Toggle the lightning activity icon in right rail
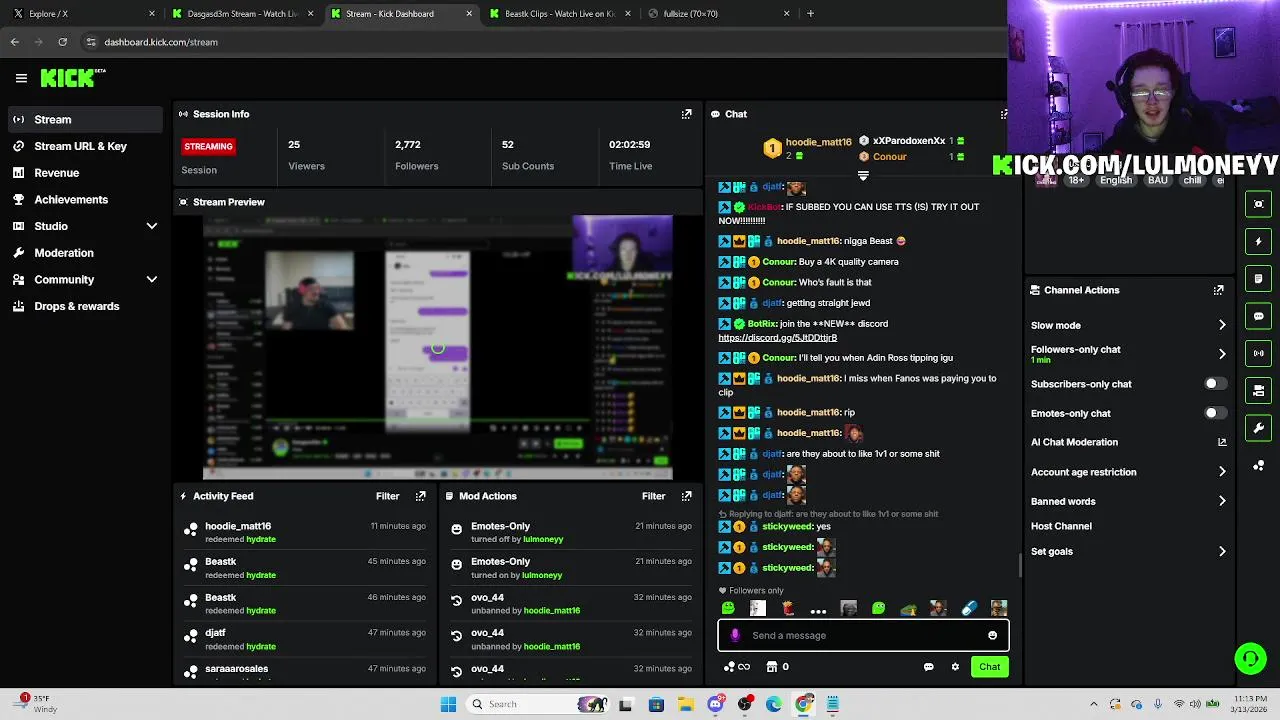Viewport: 1280px width, 720px height. [1259, 241]
